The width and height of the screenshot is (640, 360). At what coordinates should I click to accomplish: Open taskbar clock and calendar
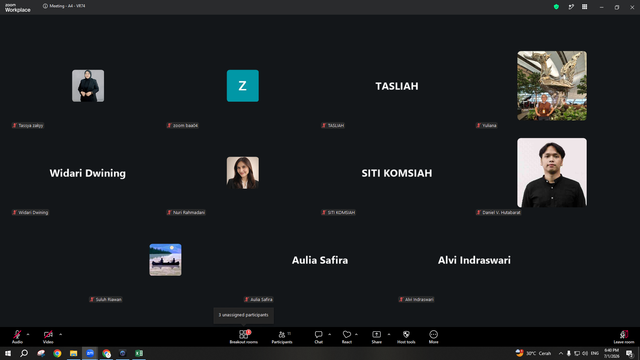[x=611, y=353]
